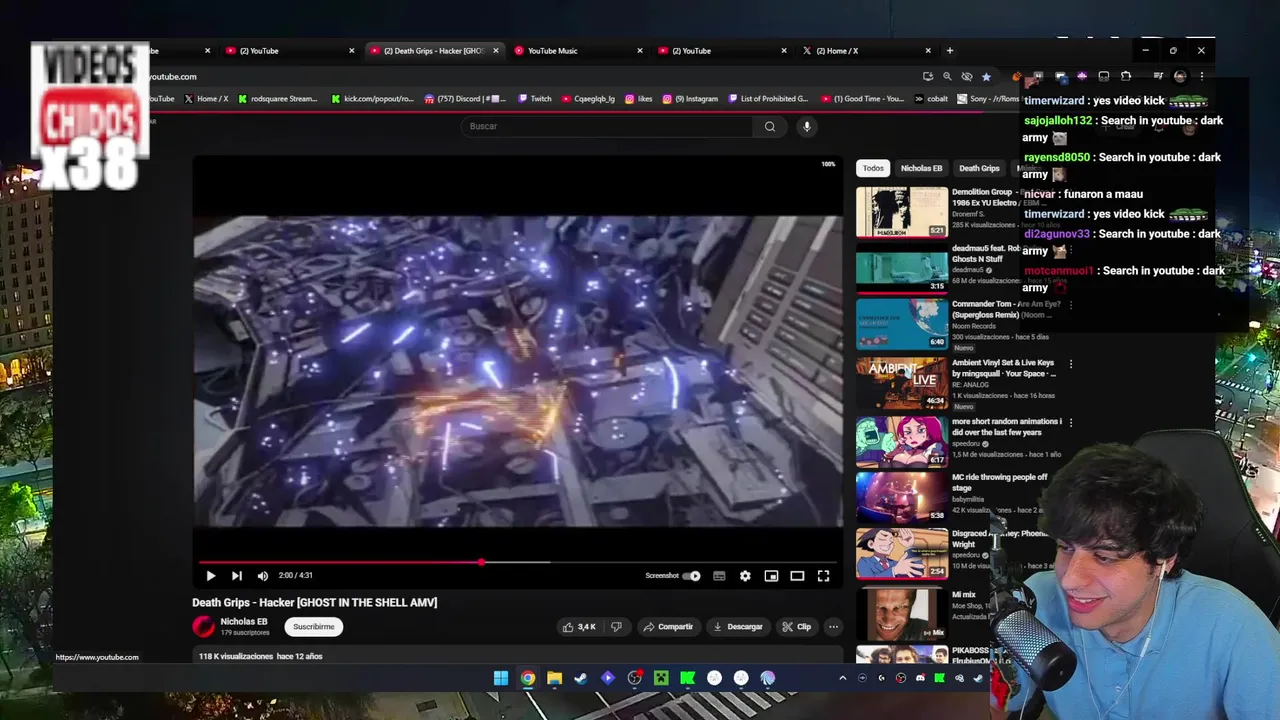
Task: Create a Clip of the video
Action: pos(797,627)
